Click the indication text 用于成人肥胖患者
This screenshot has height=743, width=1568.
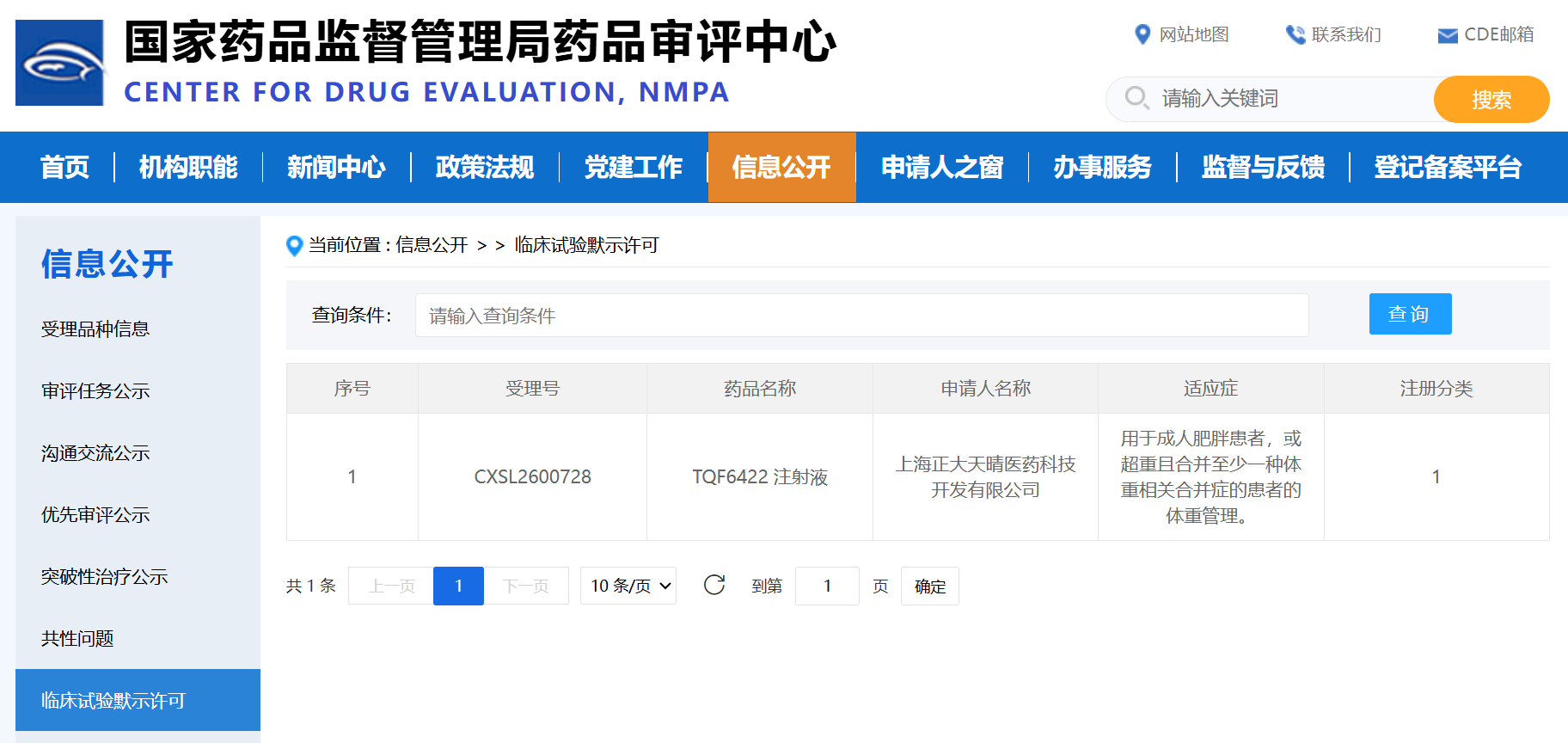click(x=1211, y=477)
